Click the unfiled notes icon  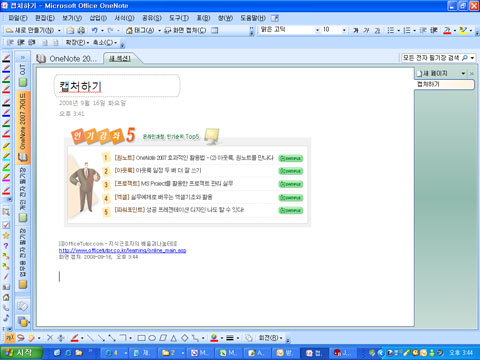tap(23, 306)
